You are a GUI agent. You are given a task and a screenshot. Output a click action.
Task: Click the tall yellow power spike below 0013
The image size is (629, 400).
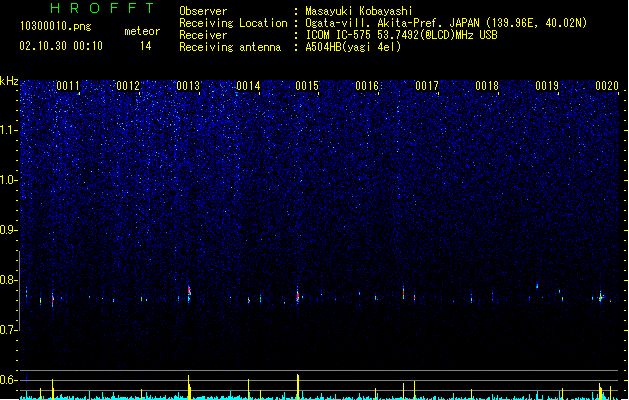point(189,387)
